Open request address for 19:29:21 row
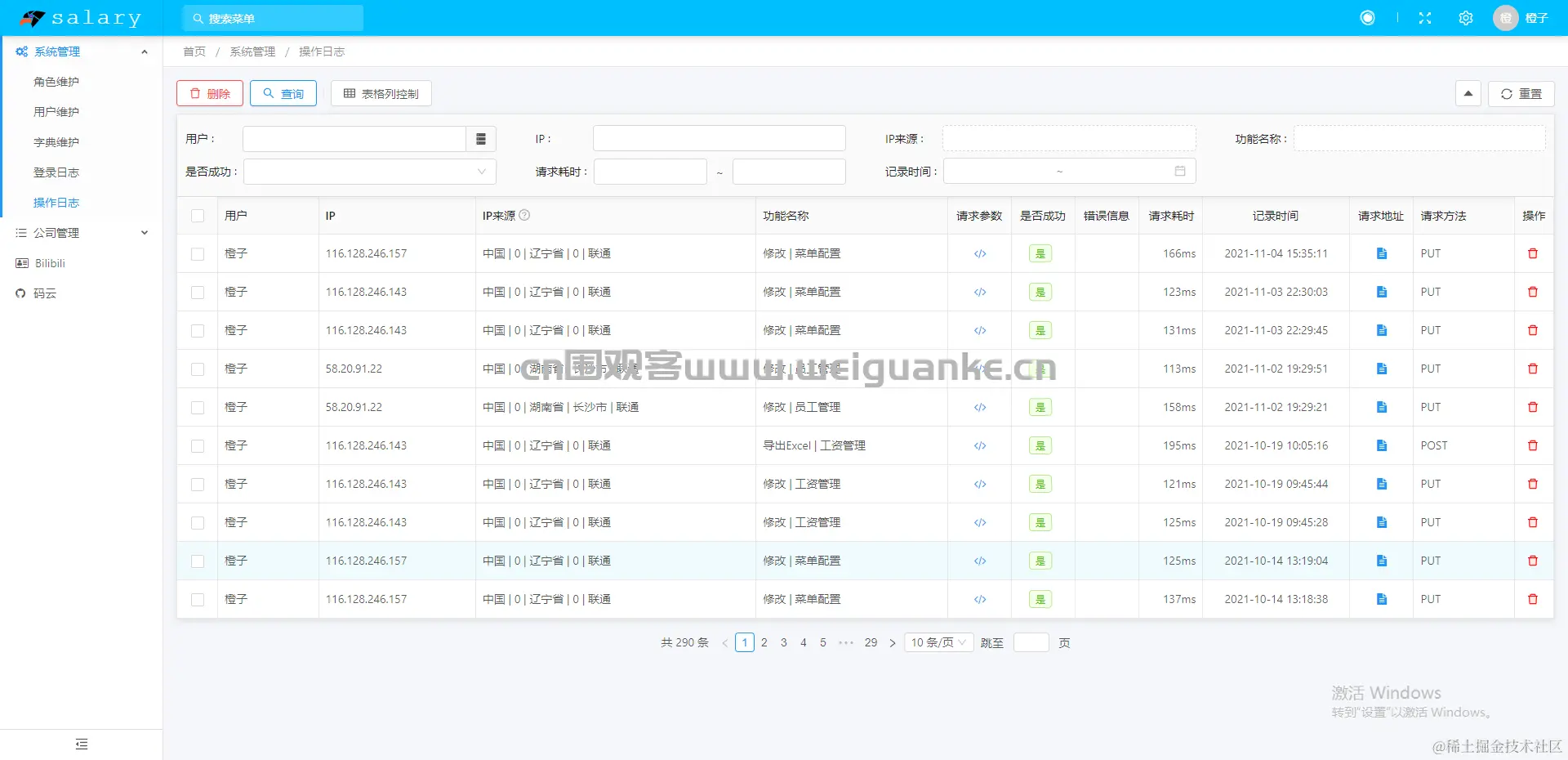 click(1382, 407)
